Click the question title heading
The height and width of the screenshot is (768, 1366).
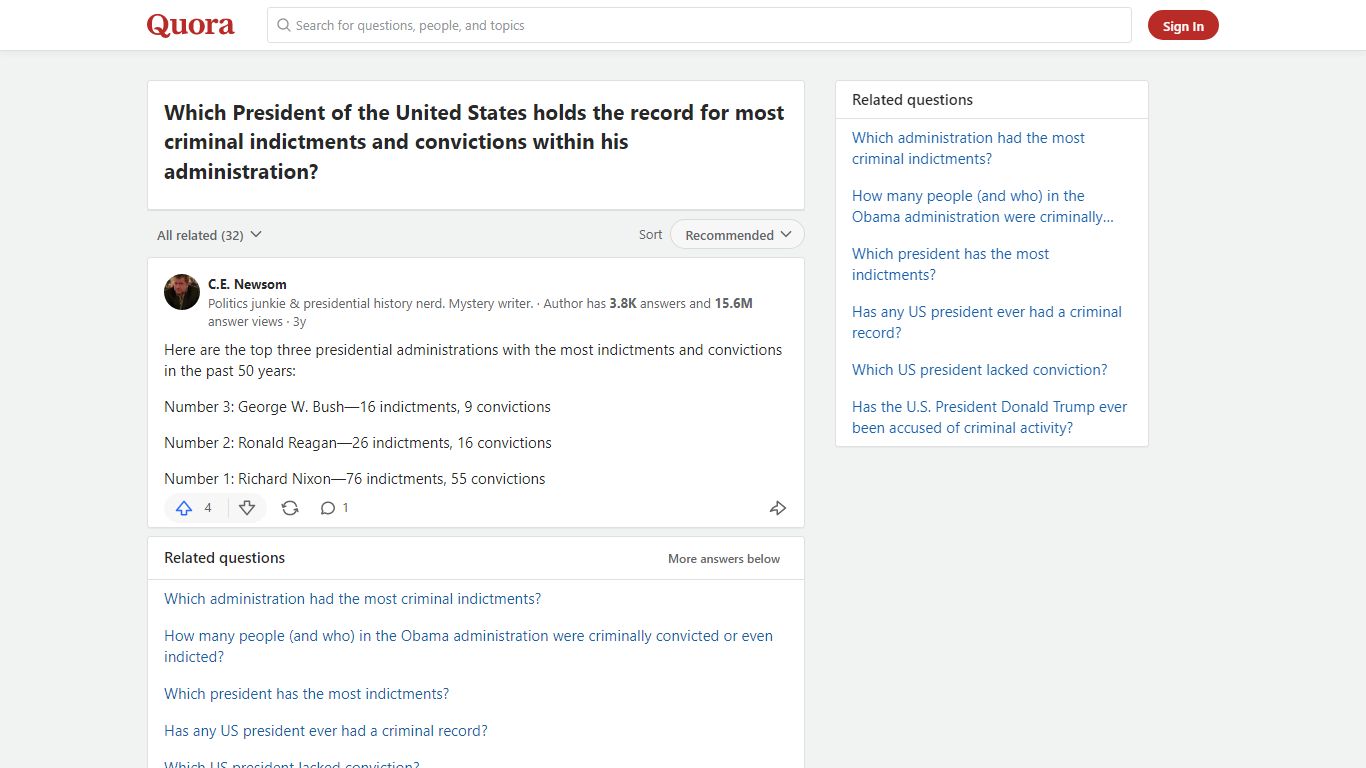coord(474,142)
